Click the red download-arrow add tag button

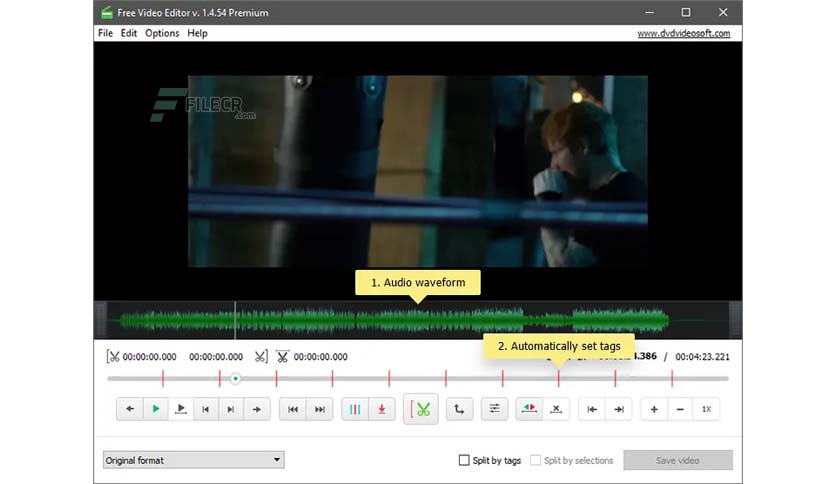tap(382, 409)
